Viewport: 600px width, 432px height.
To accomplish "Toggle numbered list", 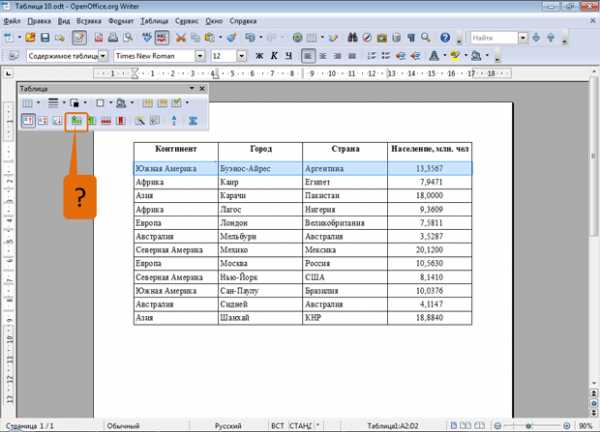I will point(371,56).
